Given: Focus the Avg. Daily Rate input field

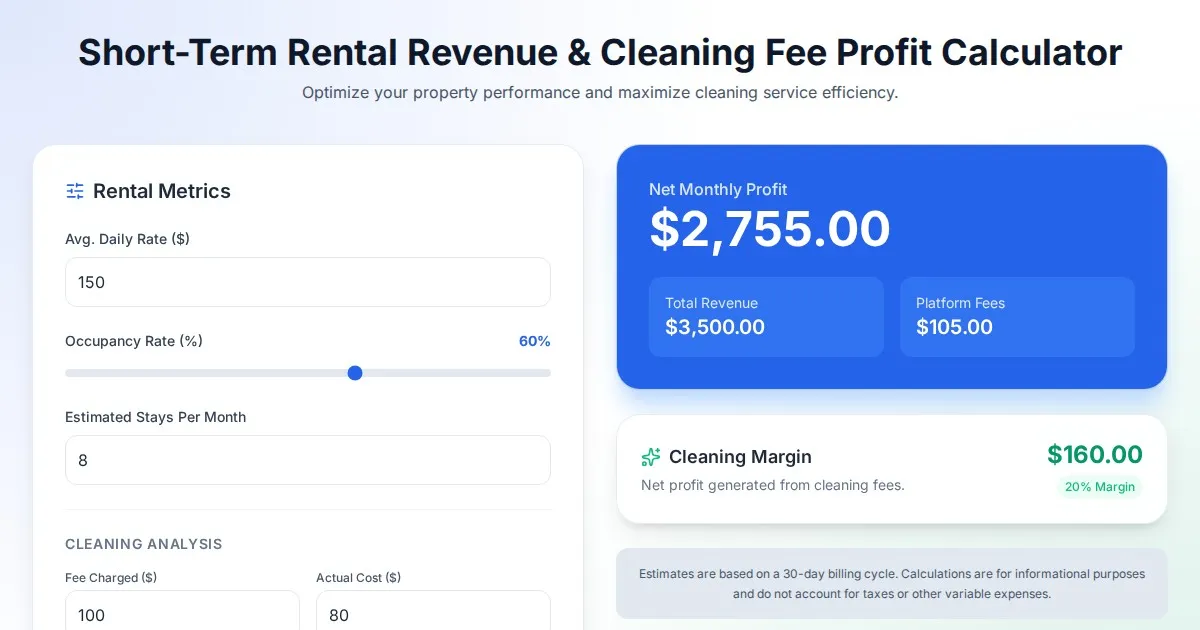Looking at the screenshot, I should tap(307, 282).
